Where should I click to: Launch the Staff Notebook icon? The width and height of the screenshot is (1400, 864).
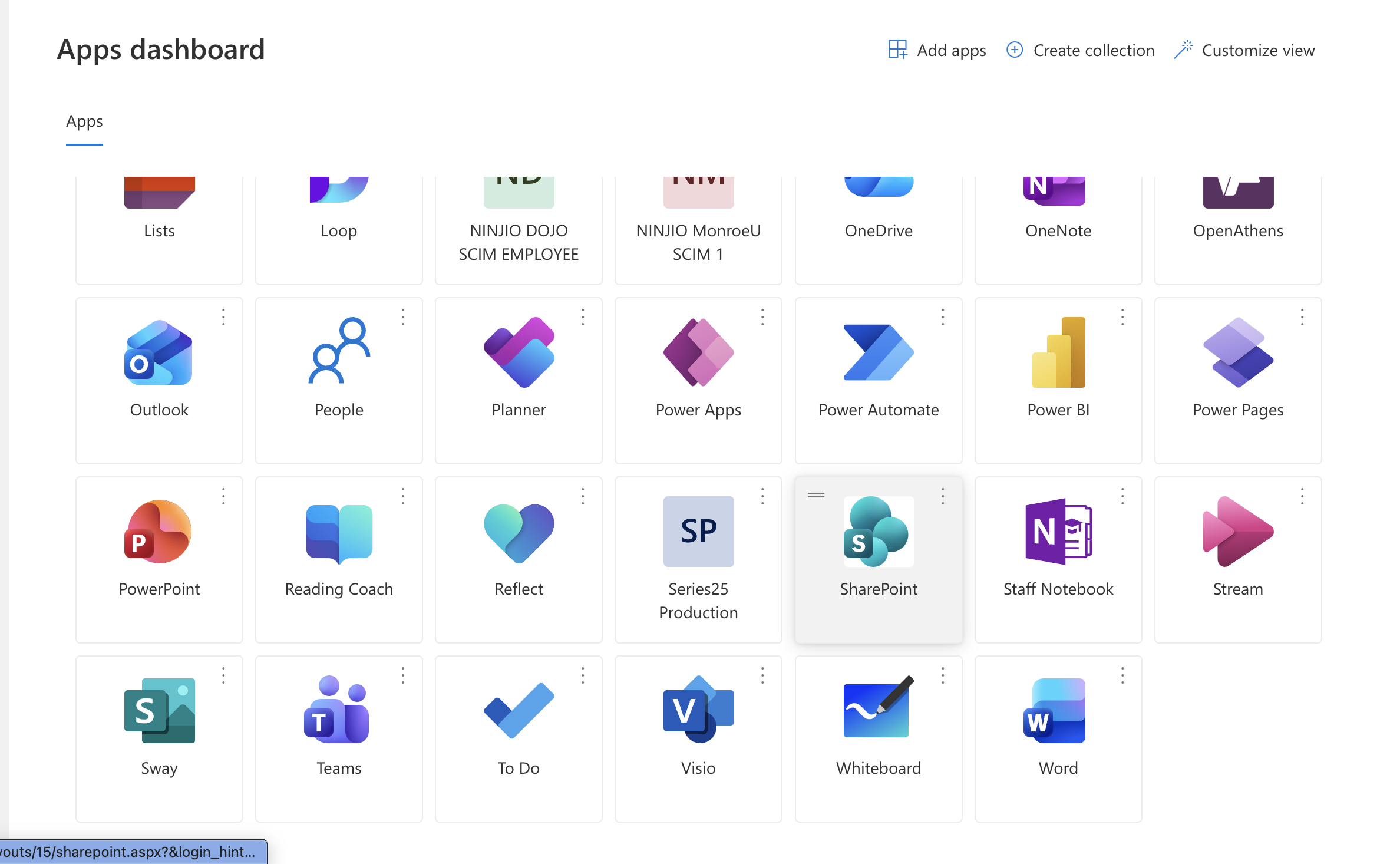point(1058,532)
